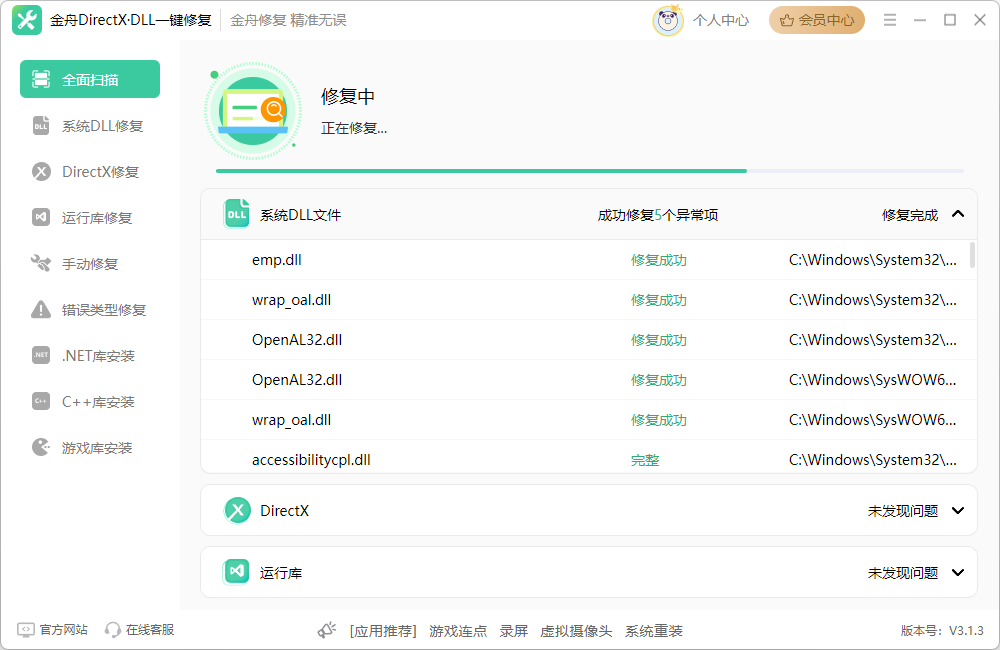Viewport: 1000px width, 650px height.
Task: Open 系统DLL修复 in the sidebar
Action: [90, 126]
